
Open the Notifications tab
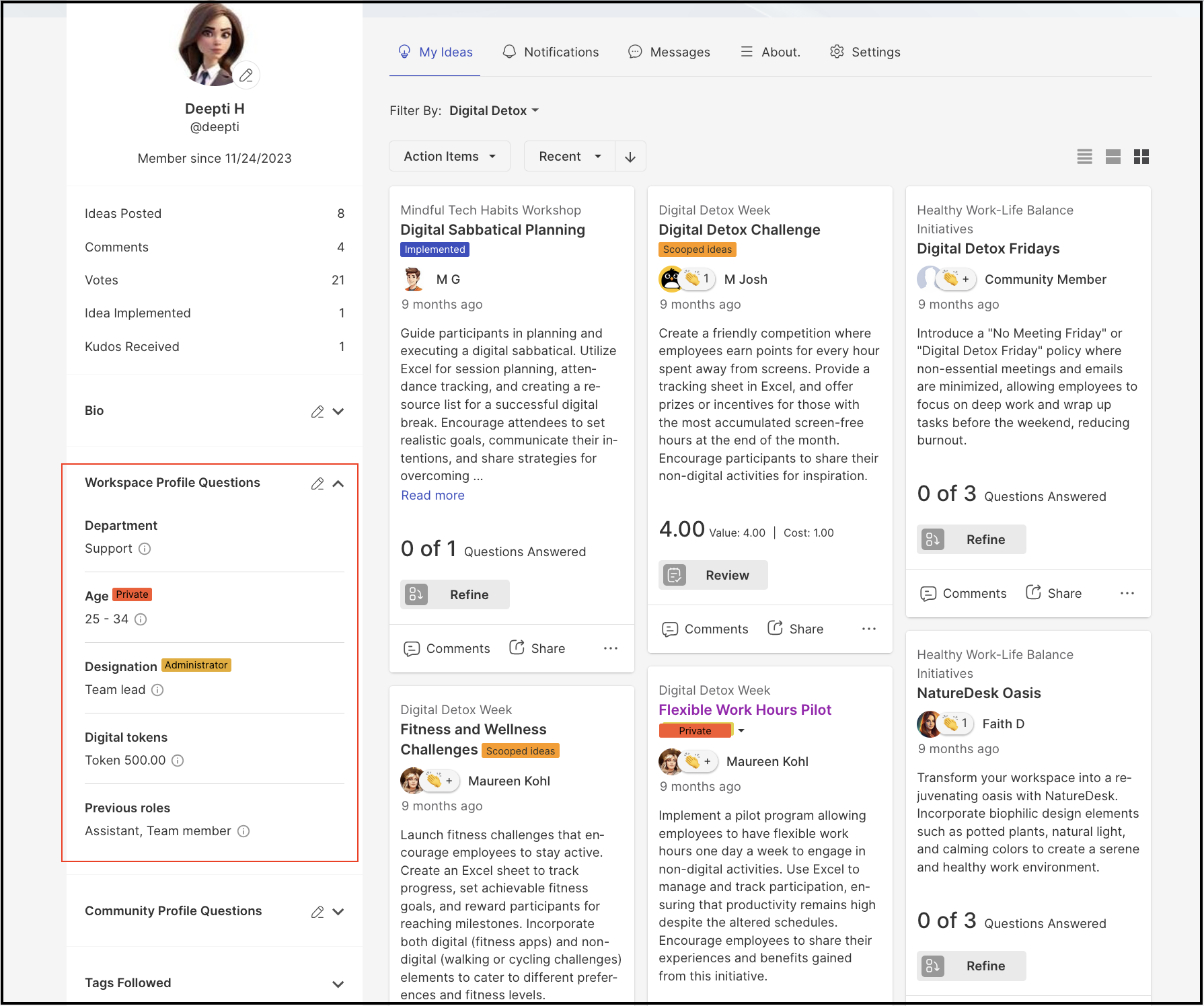(550, 52)
